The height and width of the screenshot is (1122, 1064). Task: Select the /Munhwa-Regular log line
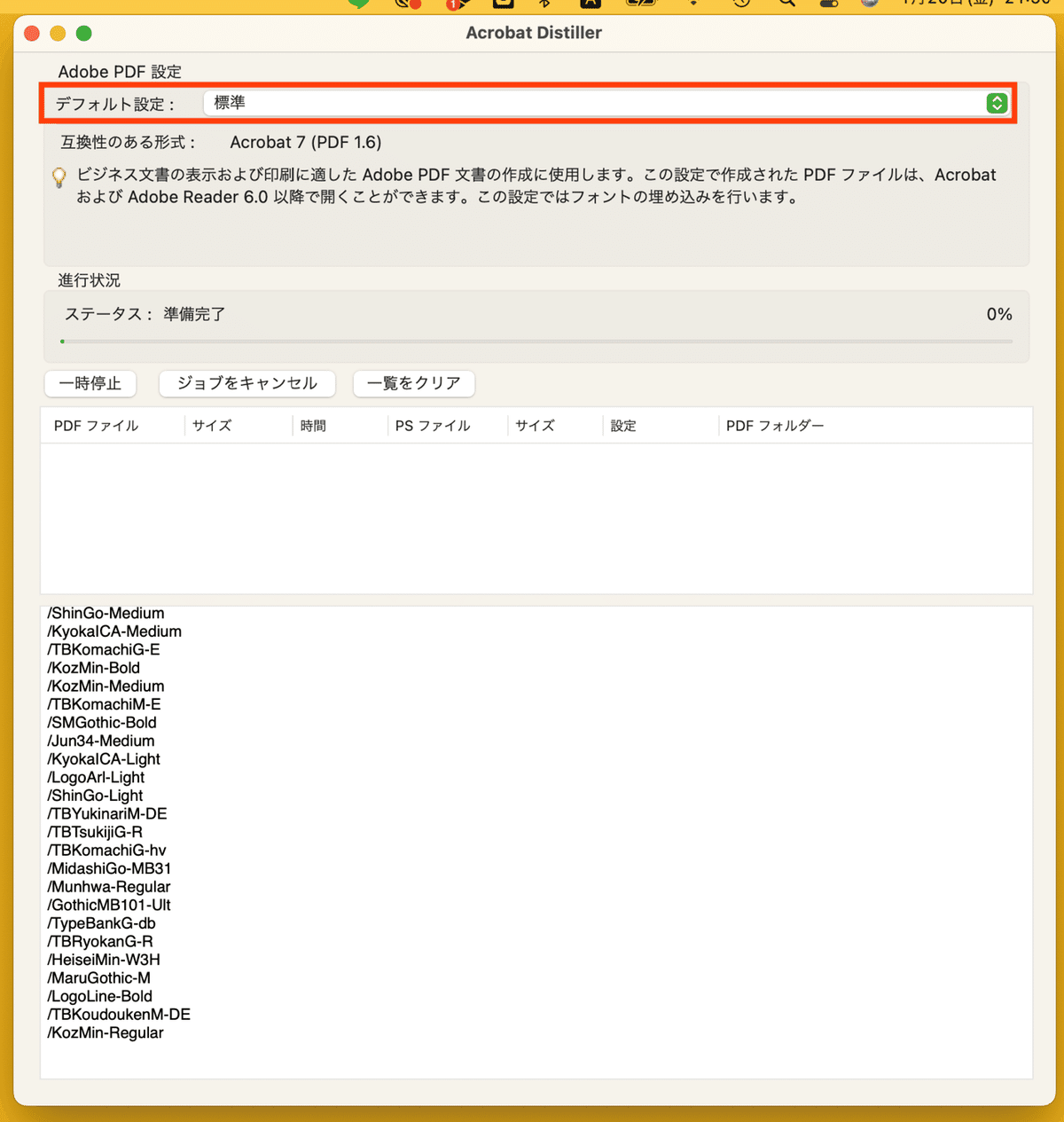coord(109,887)
